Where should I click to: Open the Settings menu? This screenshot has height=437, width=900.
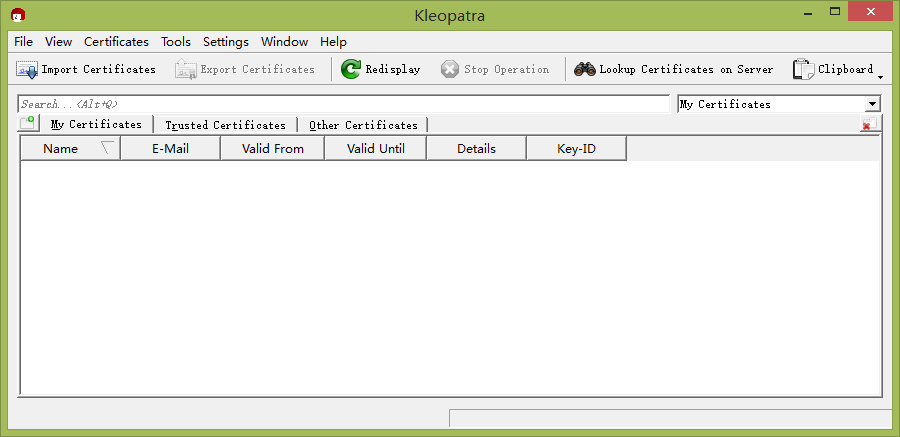(226, 42)
